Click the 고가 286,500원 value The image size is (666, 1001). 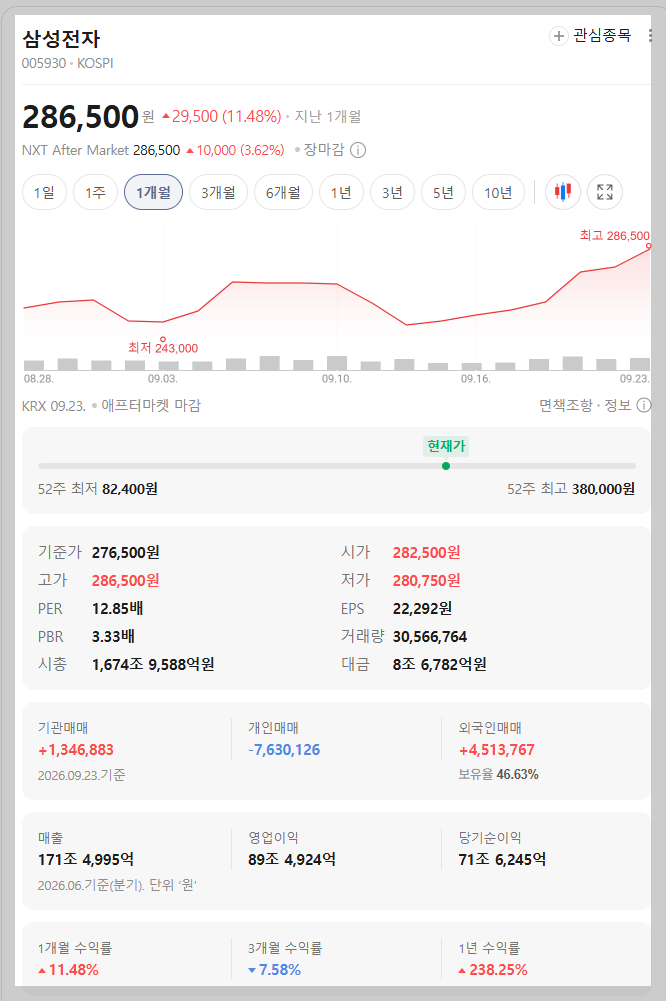click(x=126, y=580)
